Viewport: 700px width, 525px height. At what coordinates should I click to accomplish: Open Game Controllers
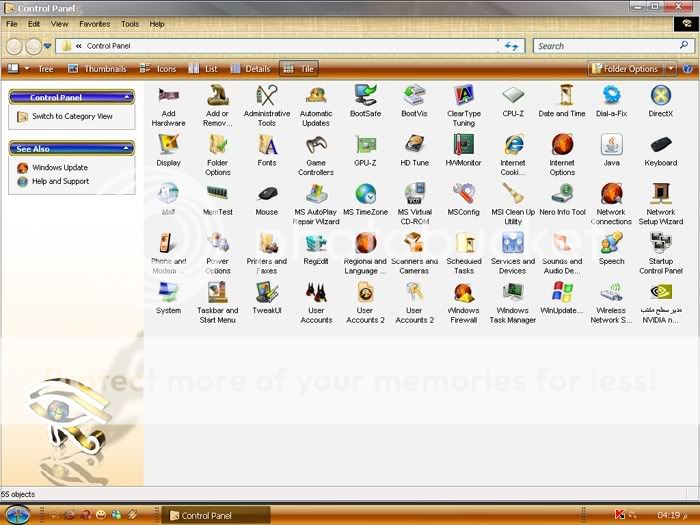(x=316, y=155)
